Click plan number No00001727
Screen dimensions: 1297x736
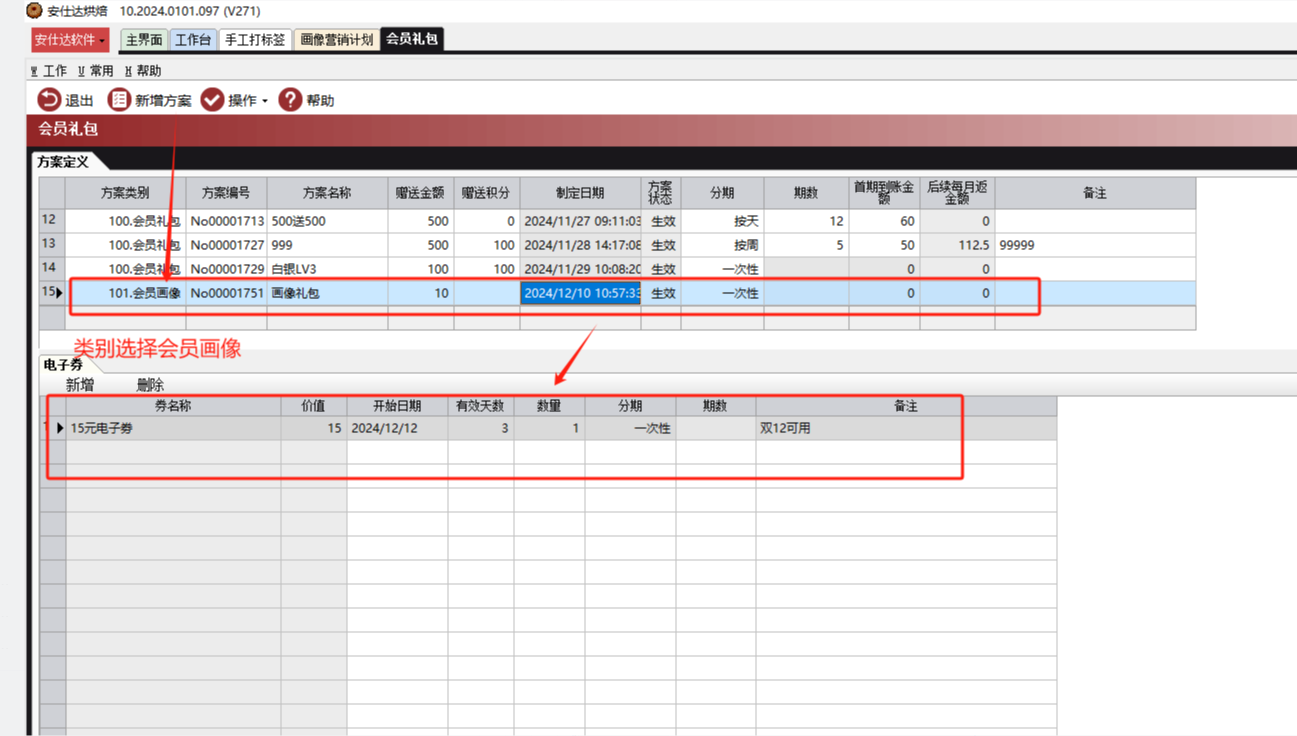[x=227, y=245]
